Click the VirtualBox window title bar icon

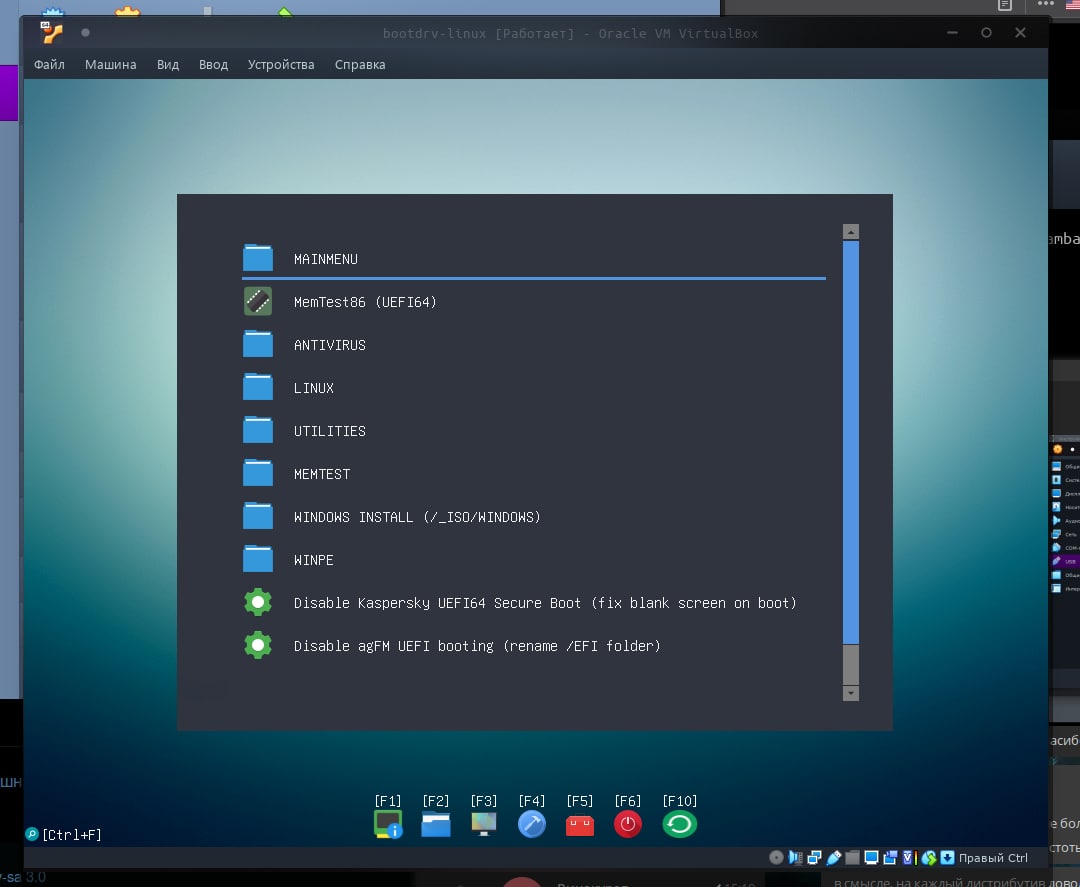pos(52,32)
